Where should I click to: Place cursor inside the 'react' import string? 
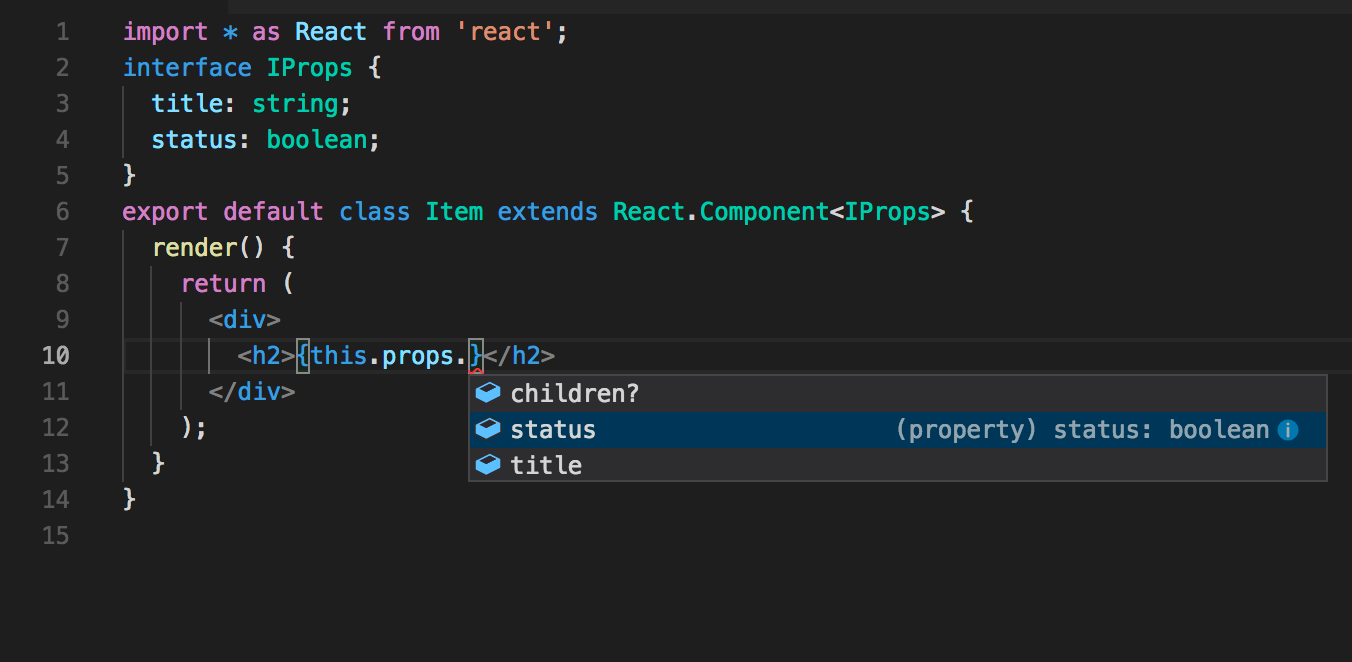click(506, 31)
